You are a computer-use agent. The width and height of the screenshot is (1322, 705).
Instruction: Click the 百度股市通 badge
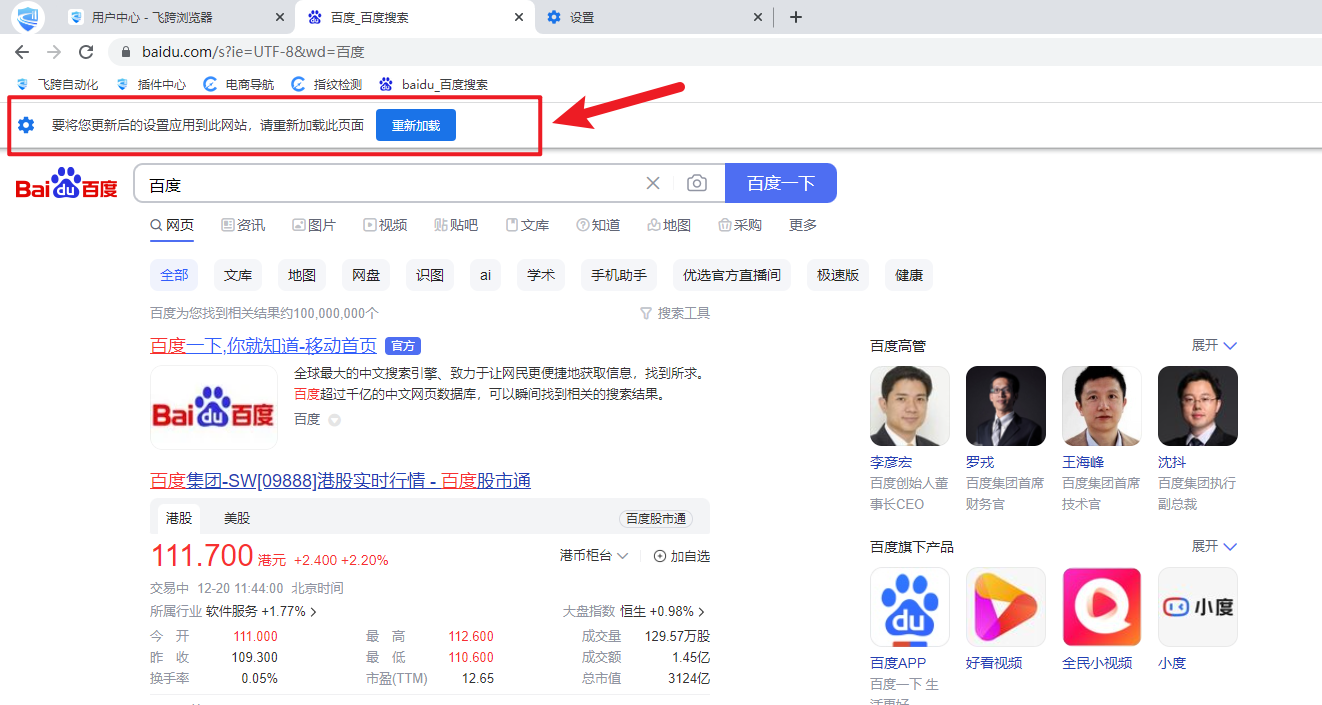click(656, 519)
